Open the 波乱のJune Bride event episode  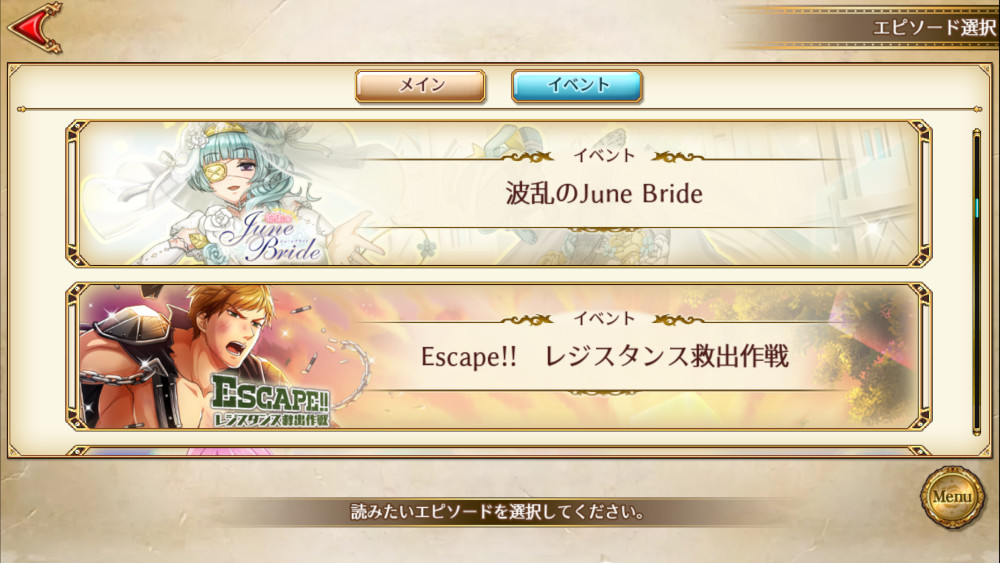[499, 193]
